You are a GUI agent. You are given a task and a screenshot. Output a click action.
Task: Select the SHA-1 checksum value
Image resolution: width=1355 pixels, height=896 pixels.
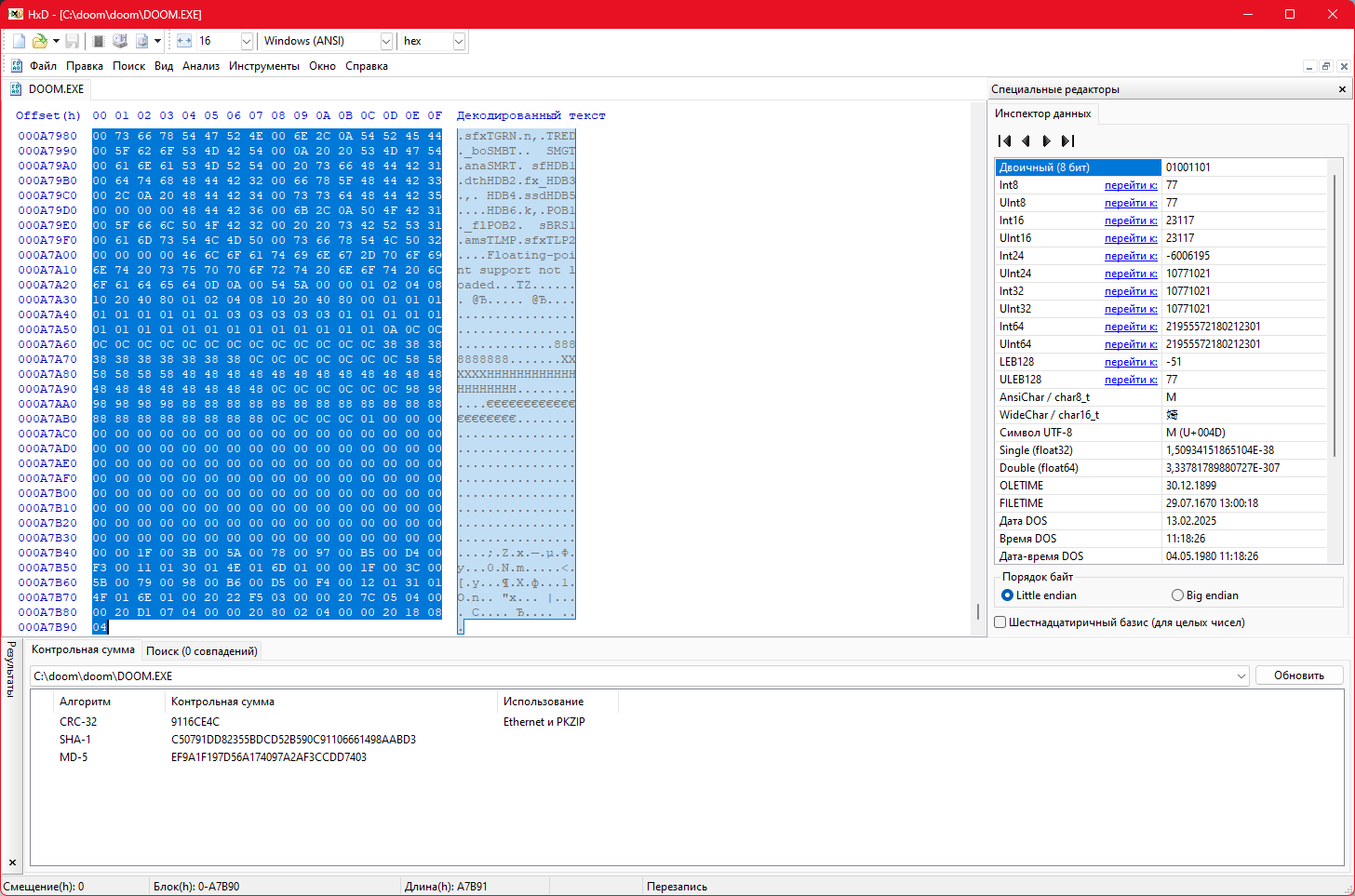point(293,740)
